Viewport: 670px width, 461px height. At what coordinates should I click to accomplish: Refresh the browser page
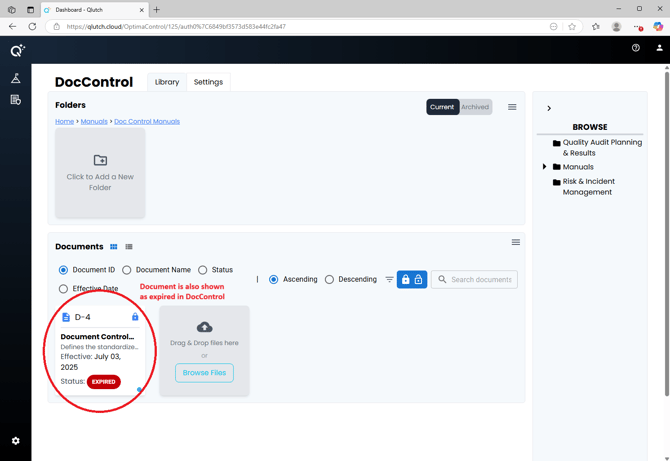32,26
